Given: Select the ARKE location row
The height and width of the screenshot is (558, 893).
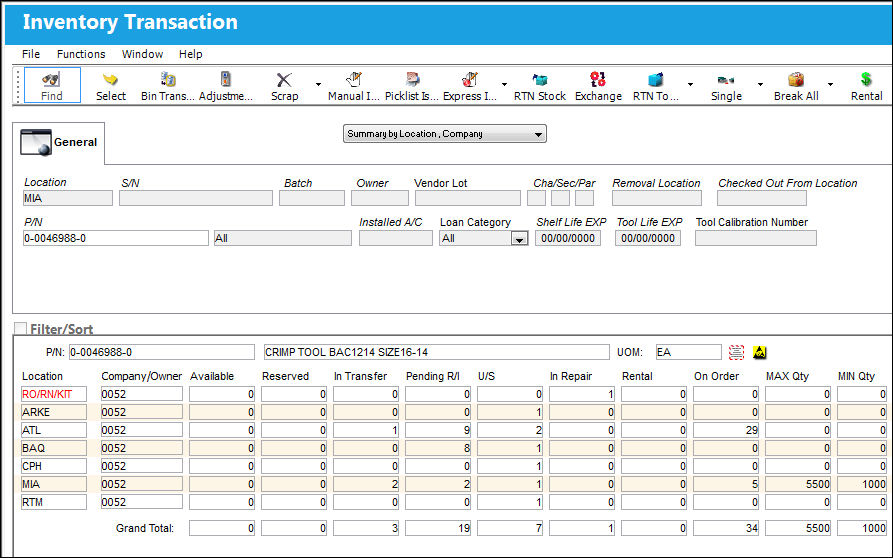Looking at the screenshot, I should [454, 412].
